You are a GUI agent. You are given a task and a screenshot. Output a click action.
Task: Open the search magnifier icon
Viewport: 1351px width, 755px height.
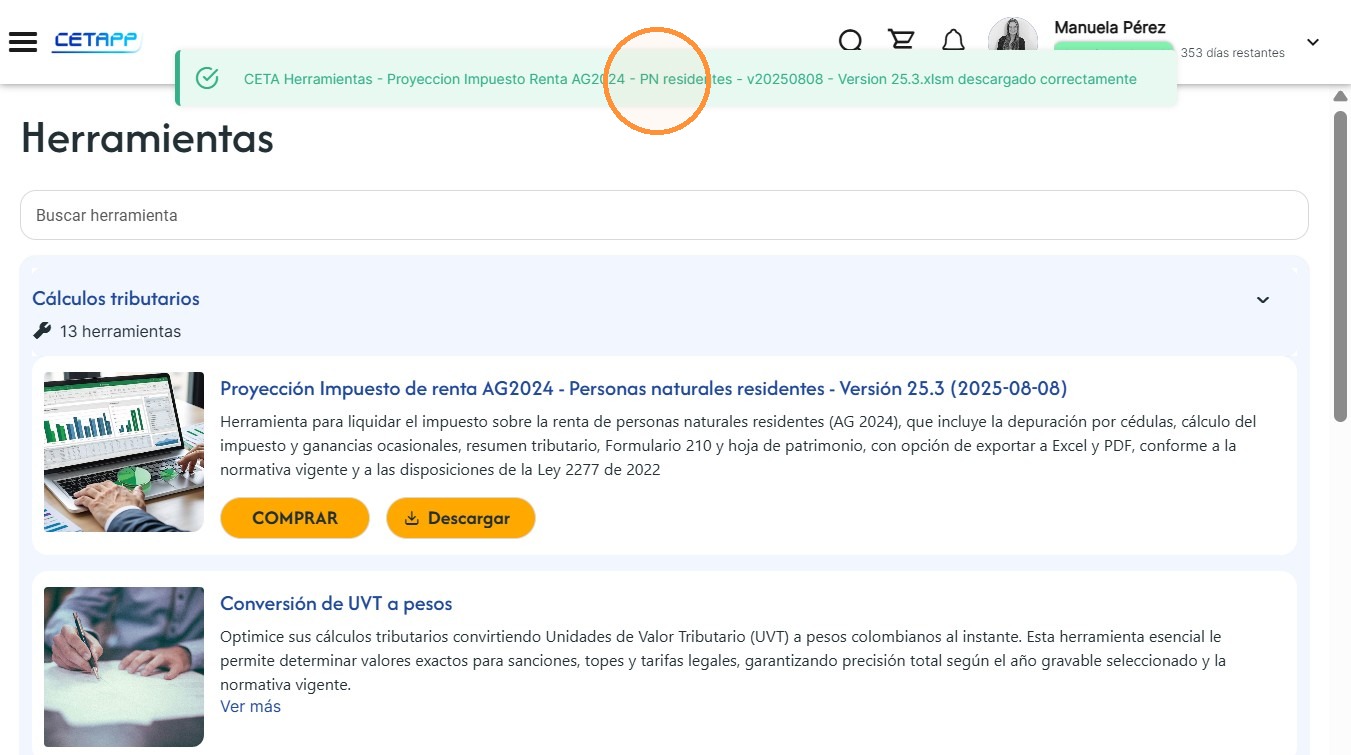[x=850, y=40]
